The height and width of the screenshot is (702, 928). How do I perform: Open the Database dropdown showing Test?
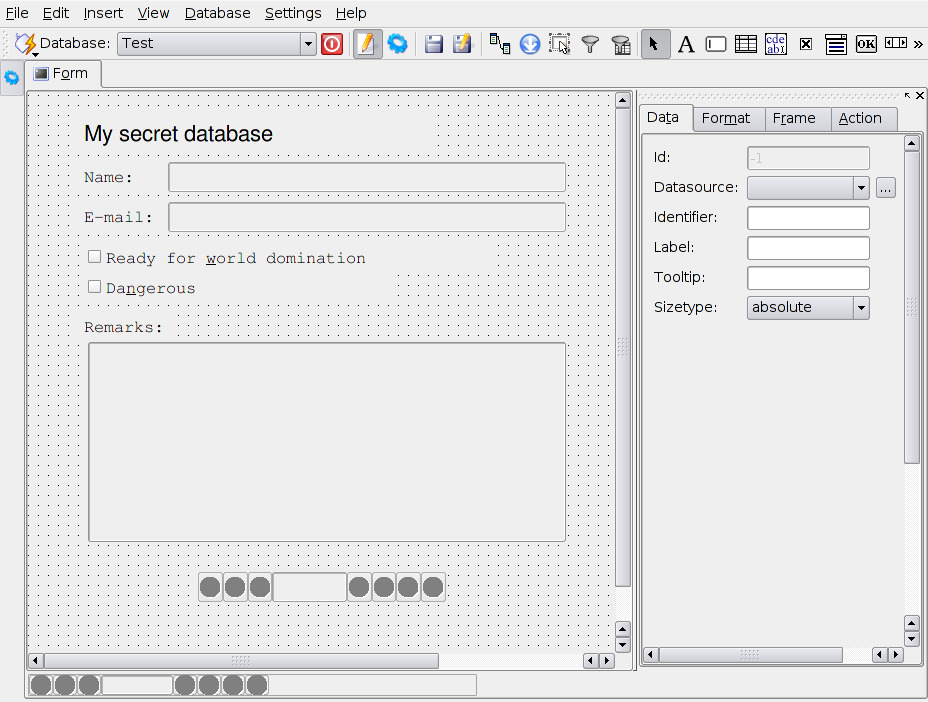point(216,44)
